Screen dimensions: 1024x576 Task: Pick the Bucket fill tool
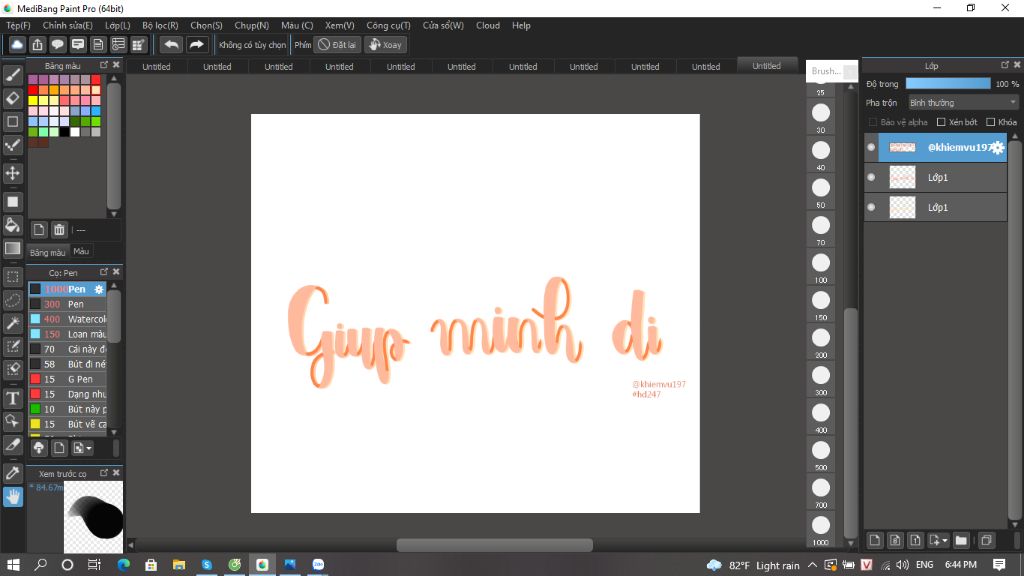[x=13, y=225]
